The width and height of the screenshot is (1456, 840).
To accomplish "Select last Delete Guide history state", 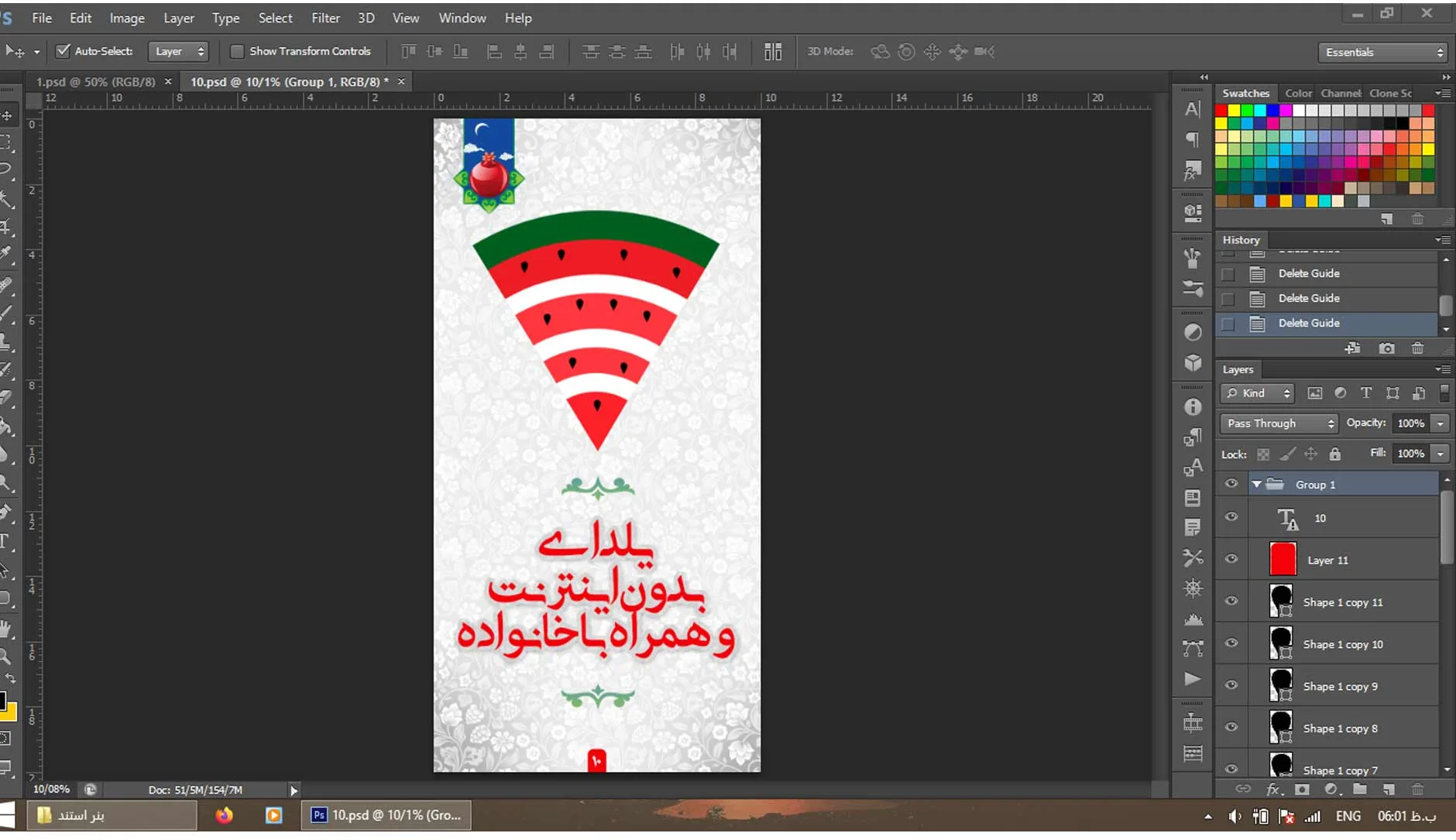I will (x=1327, y=323).
